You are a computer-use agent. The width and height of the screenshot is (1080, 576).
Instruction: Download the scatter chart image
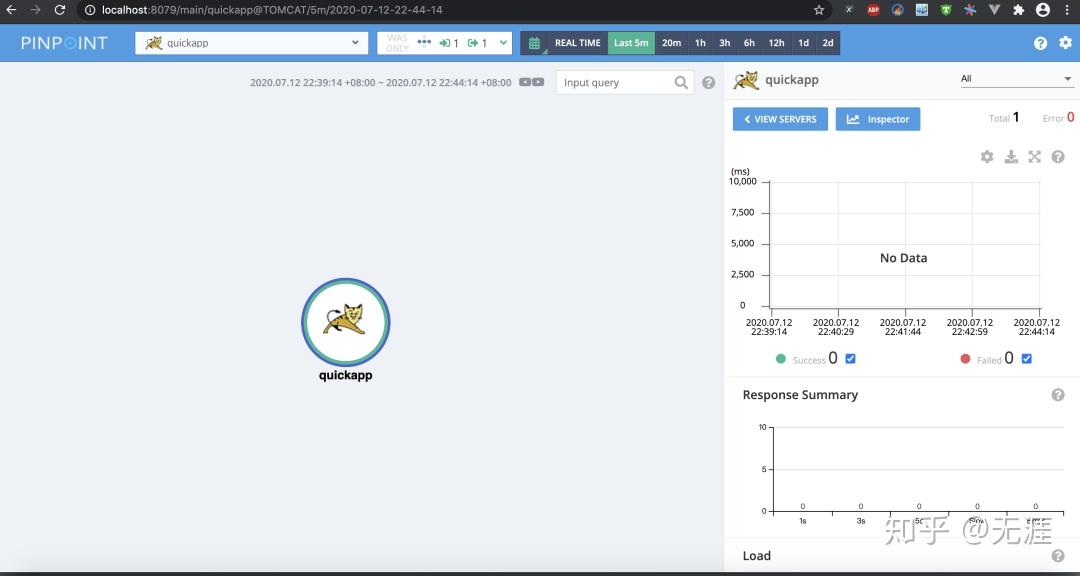[1010, 157]
